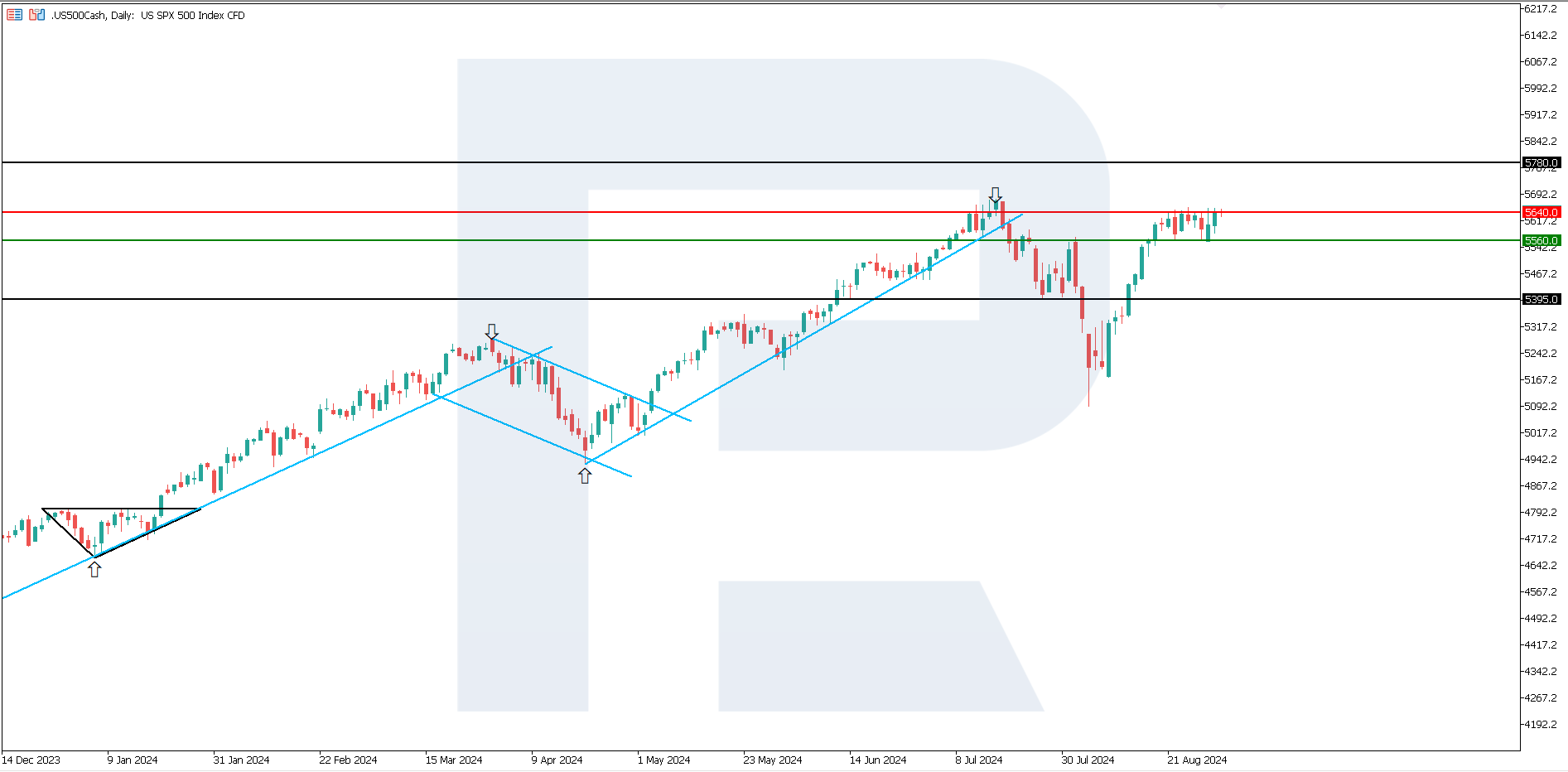The width and height of the screenshot is (1568, 772).
Task: Click the 5692.2 price axis value
Action: tap(1541, 195)
